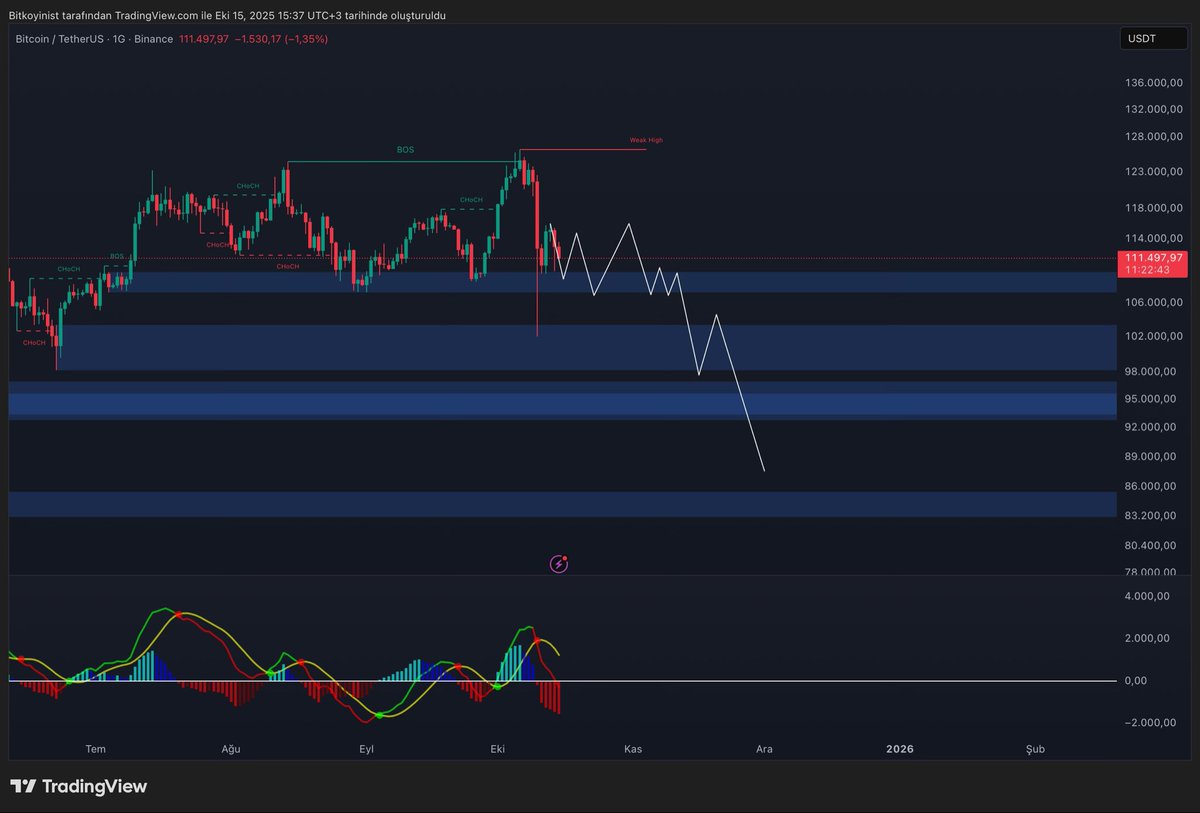Click the 106.000,00 price axis label
Viewport: 1200px width, 813px height.
(1155, 302)
